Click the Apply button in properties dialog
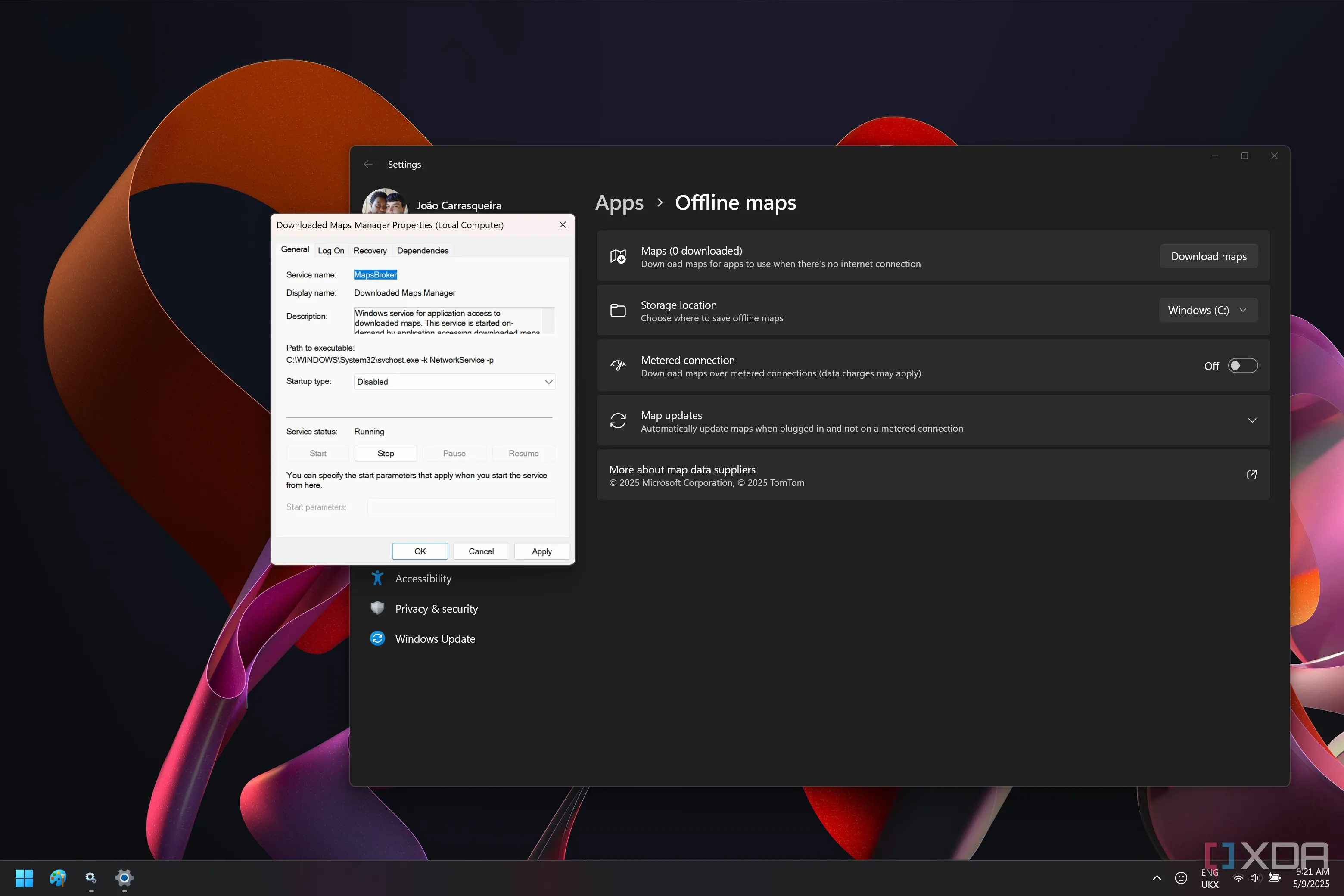Image resolution: width=1344 pixels, height=896 pixels. [x=541, y=551]
